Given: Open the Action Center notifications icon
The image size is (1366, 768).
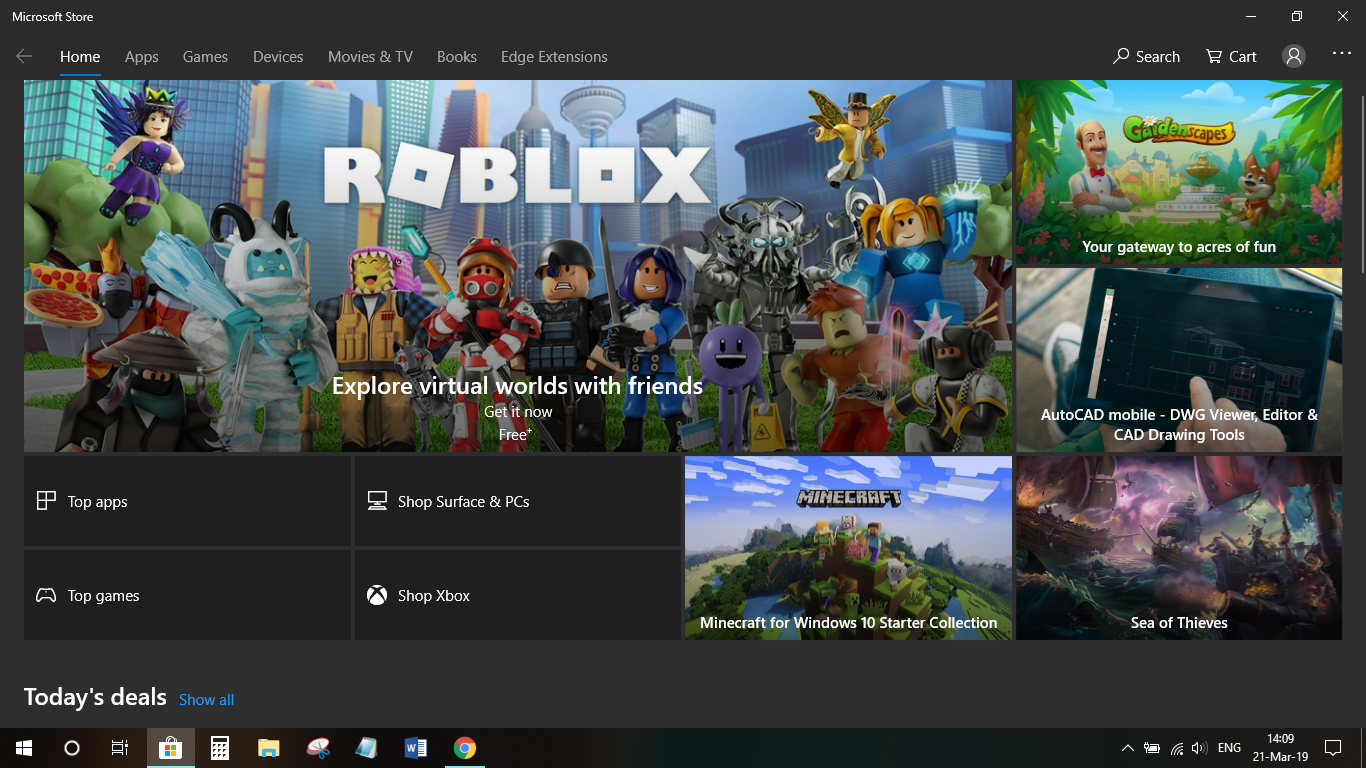Looking at the screenshot, I should coord(1333,748).
